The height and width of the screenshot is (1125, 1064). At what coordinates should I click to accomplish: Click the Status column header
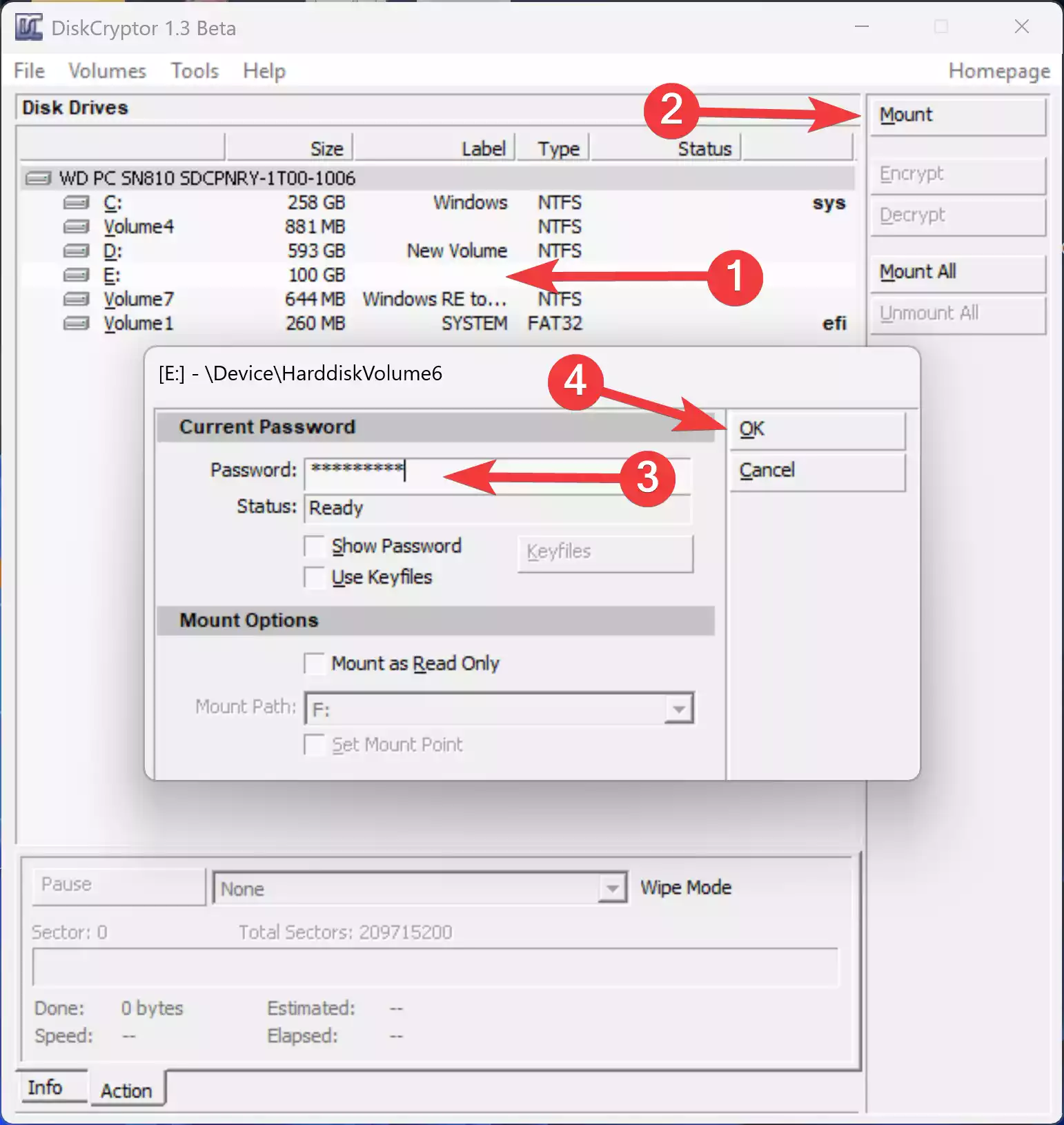click(666, 148)
